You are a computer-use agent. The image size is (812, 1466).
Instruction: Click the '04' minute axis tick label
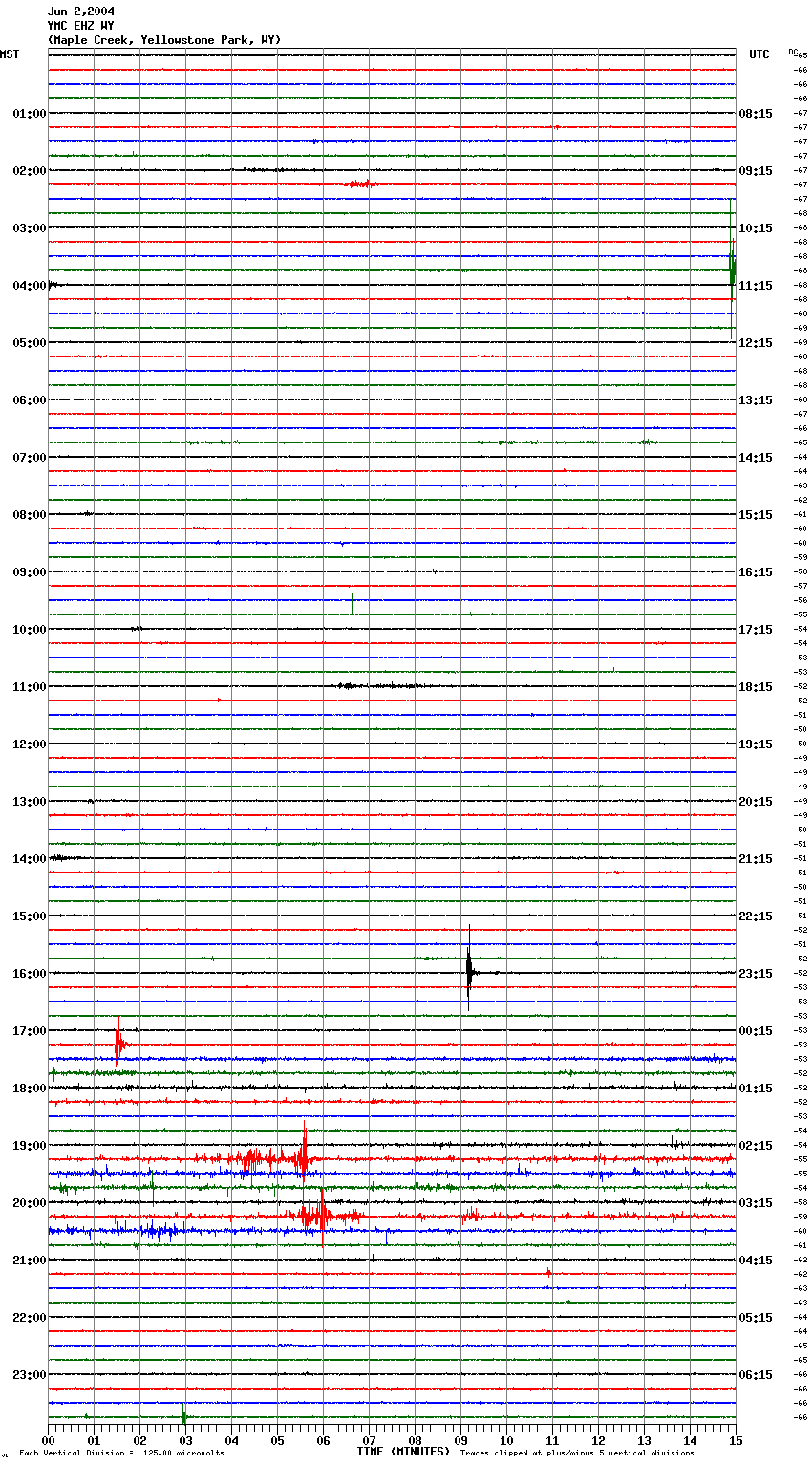click(232, 1440)
